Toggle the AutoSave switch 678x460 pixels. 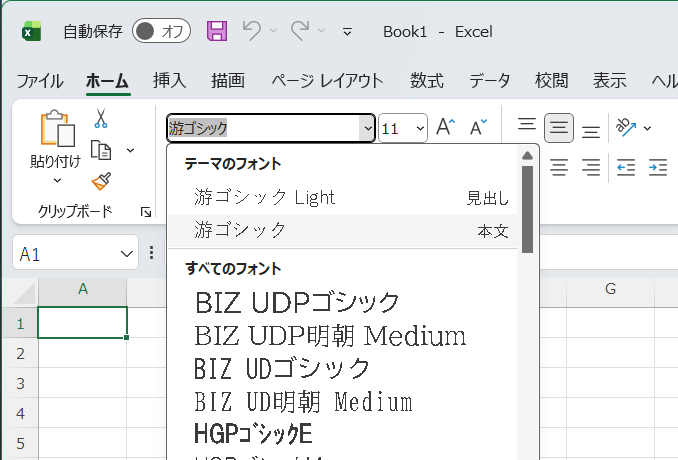(x=161, y=31)
